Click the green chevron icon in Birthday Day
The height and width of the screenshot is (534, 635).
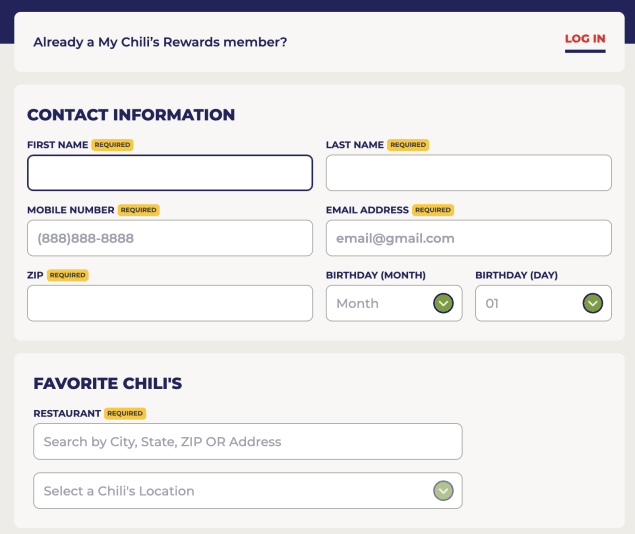pos(592,303)
